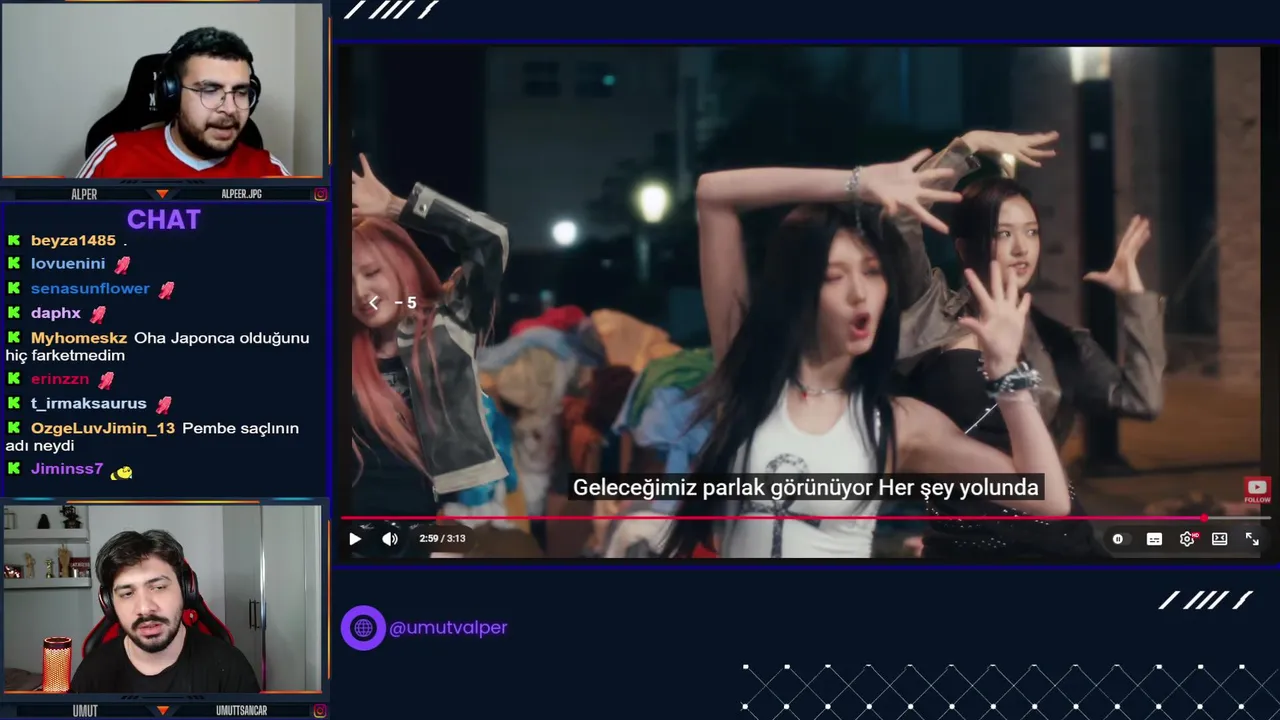Image resolution: width=1280 pixels, height=720 pixels.
Task: Click the 2:59 / 3:13 time display
Action: [x=442, y=538]
